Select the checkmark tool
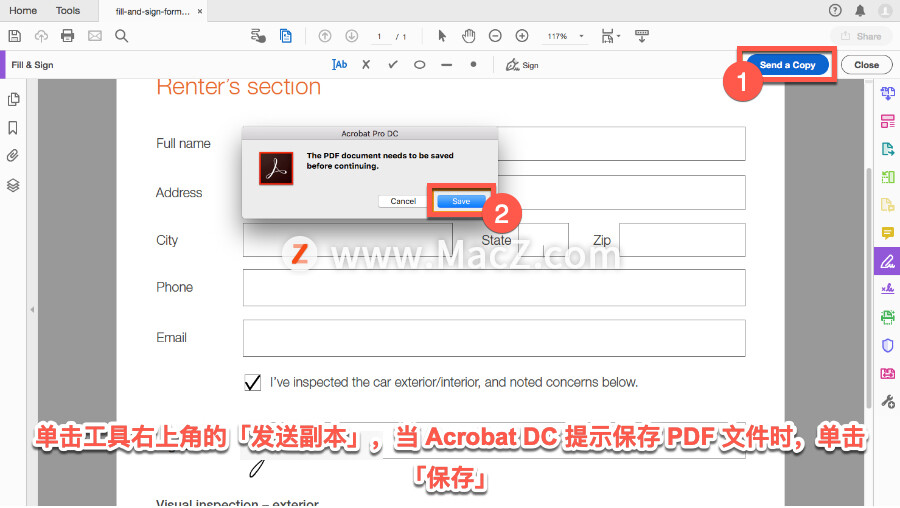The height and width of the screenshot is (508, 900). (393, 65)
